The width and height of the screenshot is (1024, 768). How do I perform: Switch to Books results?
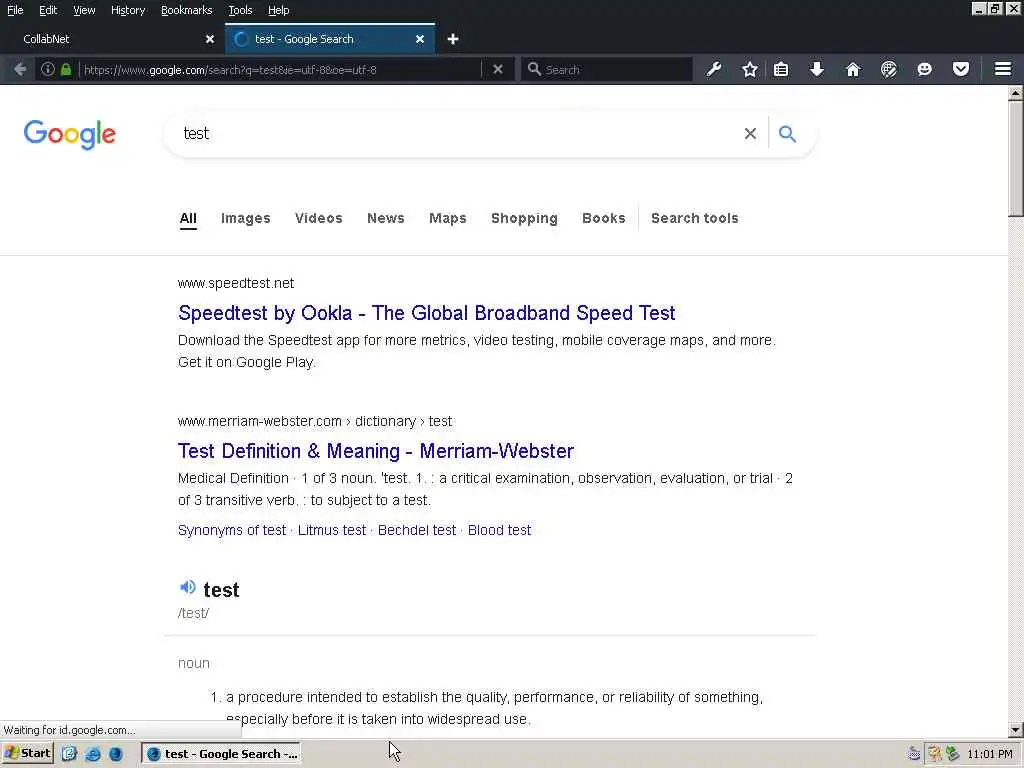pos(604,218)
